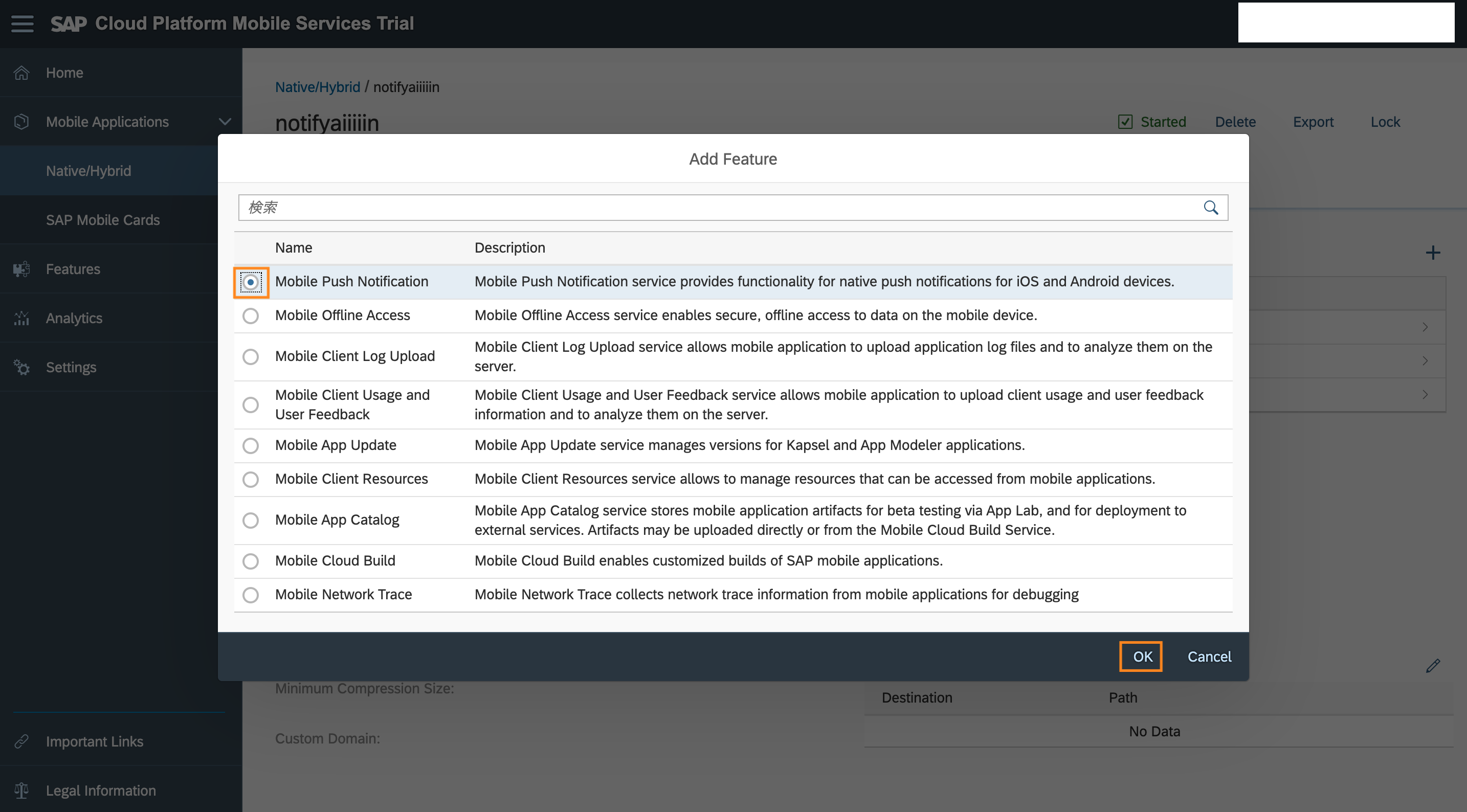Select Mobile Push Notification radio button
Screen dimensions: 1467x812
[251, 282]
